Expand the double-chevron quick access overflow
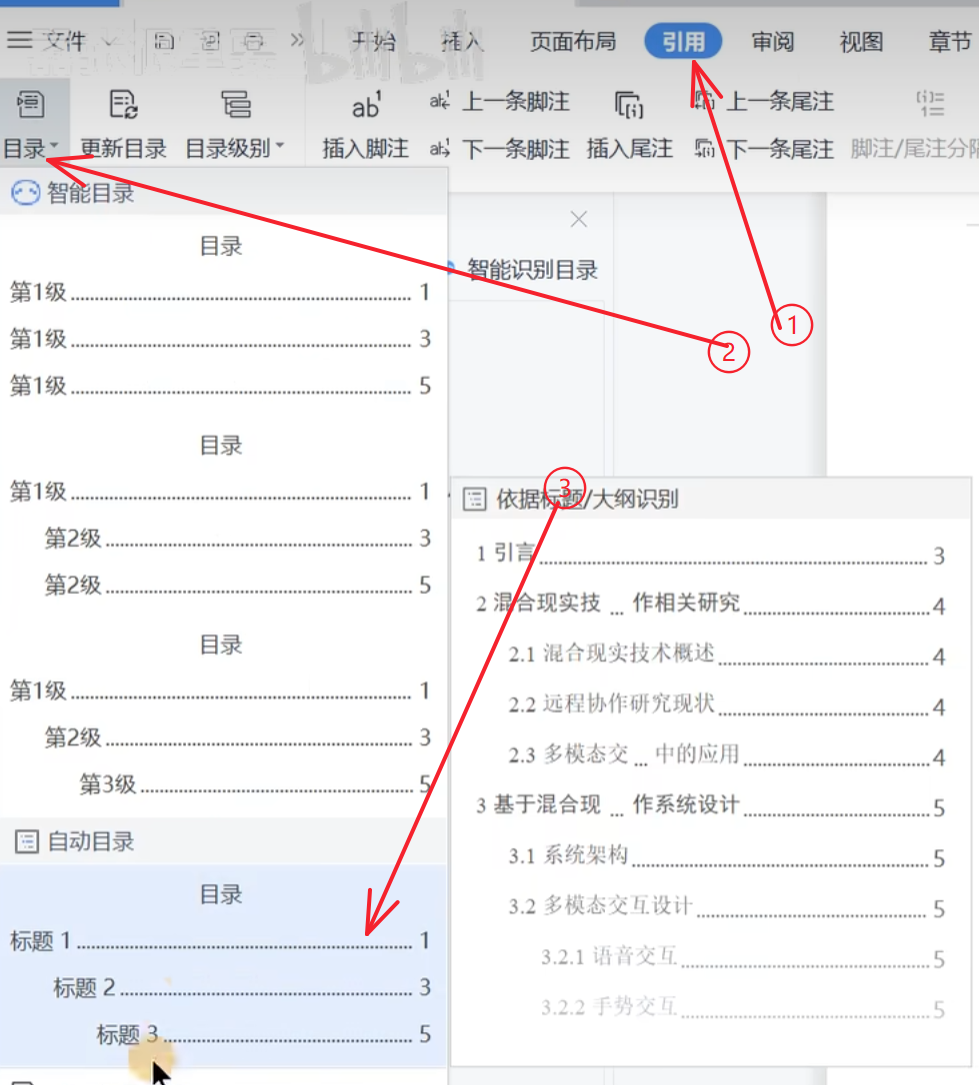This screenshot has height=1085, width=979. pyautogui.click(x=297, y=40)
